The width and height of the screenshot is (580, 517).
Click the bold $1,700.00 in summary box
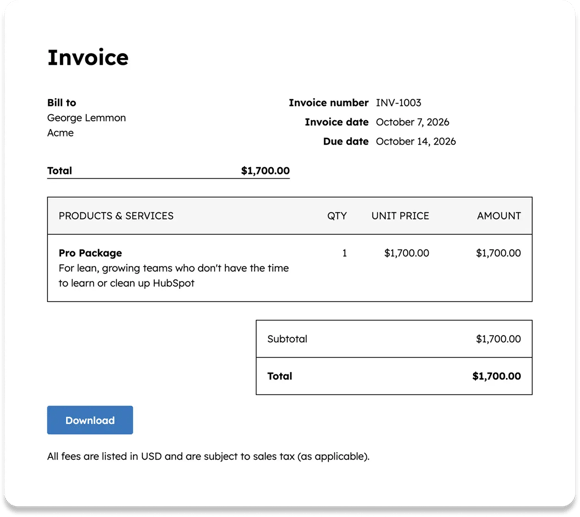tap(496, 376)
